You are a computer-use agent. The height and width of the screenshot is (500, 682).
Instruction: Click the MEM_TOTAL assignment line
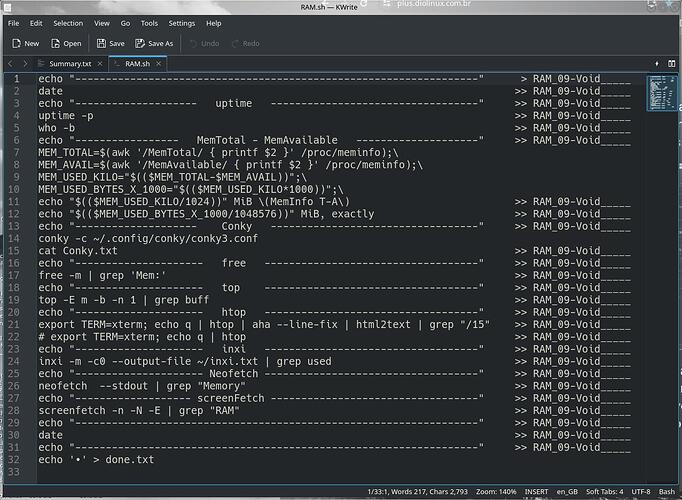click(218, 153)
